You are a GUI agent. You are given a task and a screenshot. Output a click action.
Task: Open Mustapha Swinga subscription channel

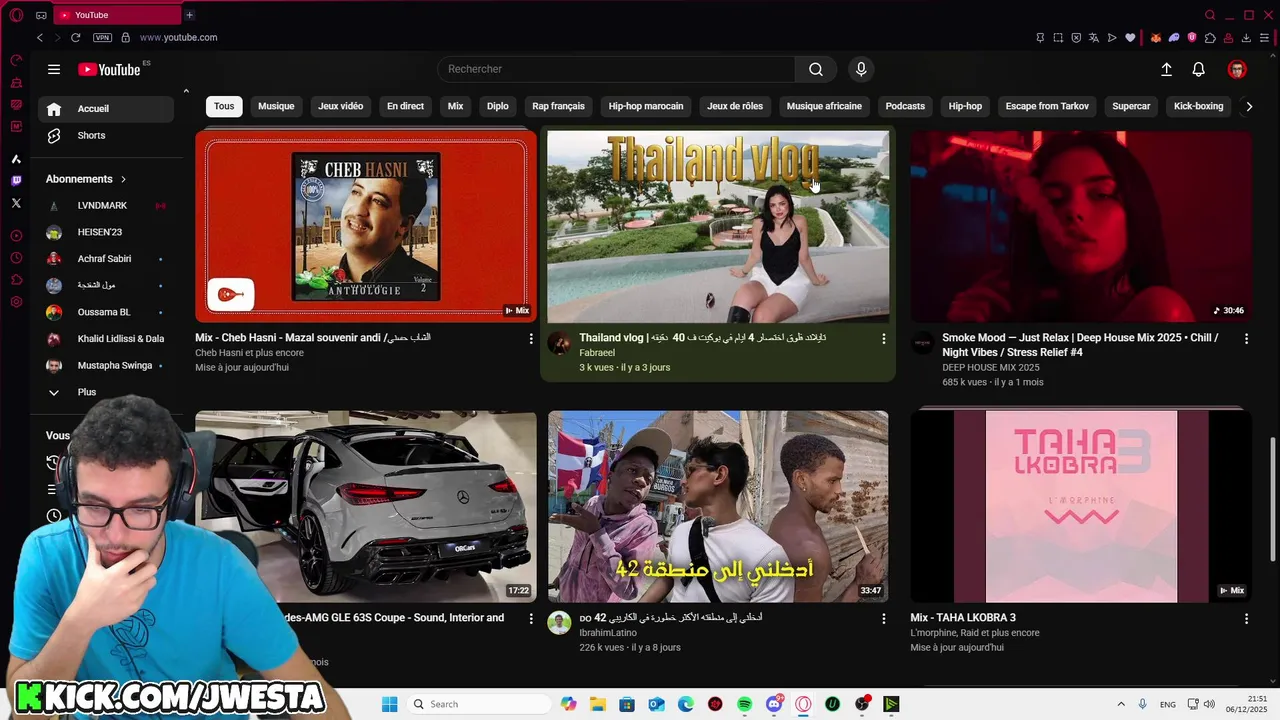pyautogui.click(x=106, y=366)
